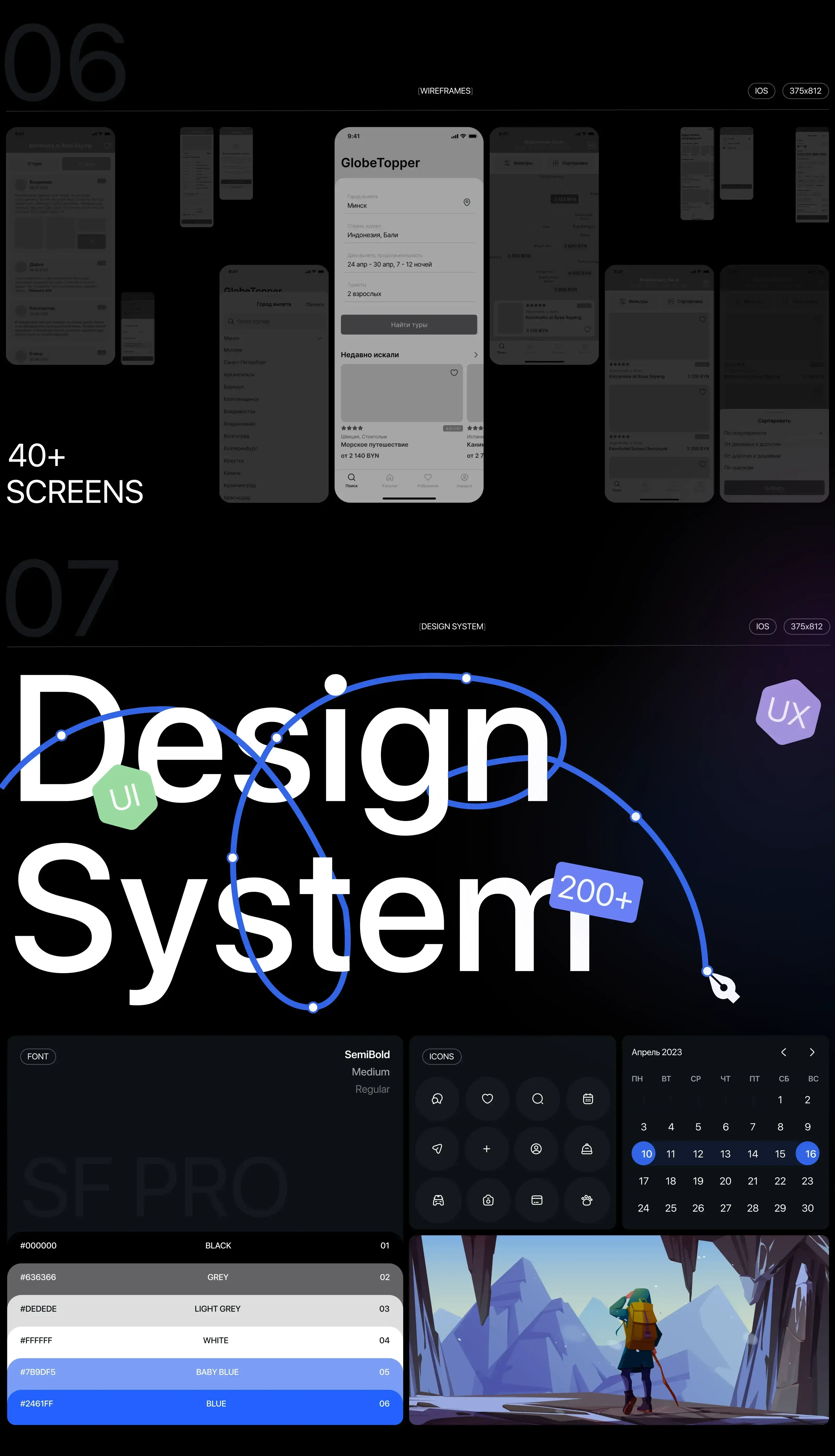Select the #DEDEDE LIGHT GREY color row
Image resolution: width=835 pixels, height=1456 pixels.
[x=205, y=1309]
